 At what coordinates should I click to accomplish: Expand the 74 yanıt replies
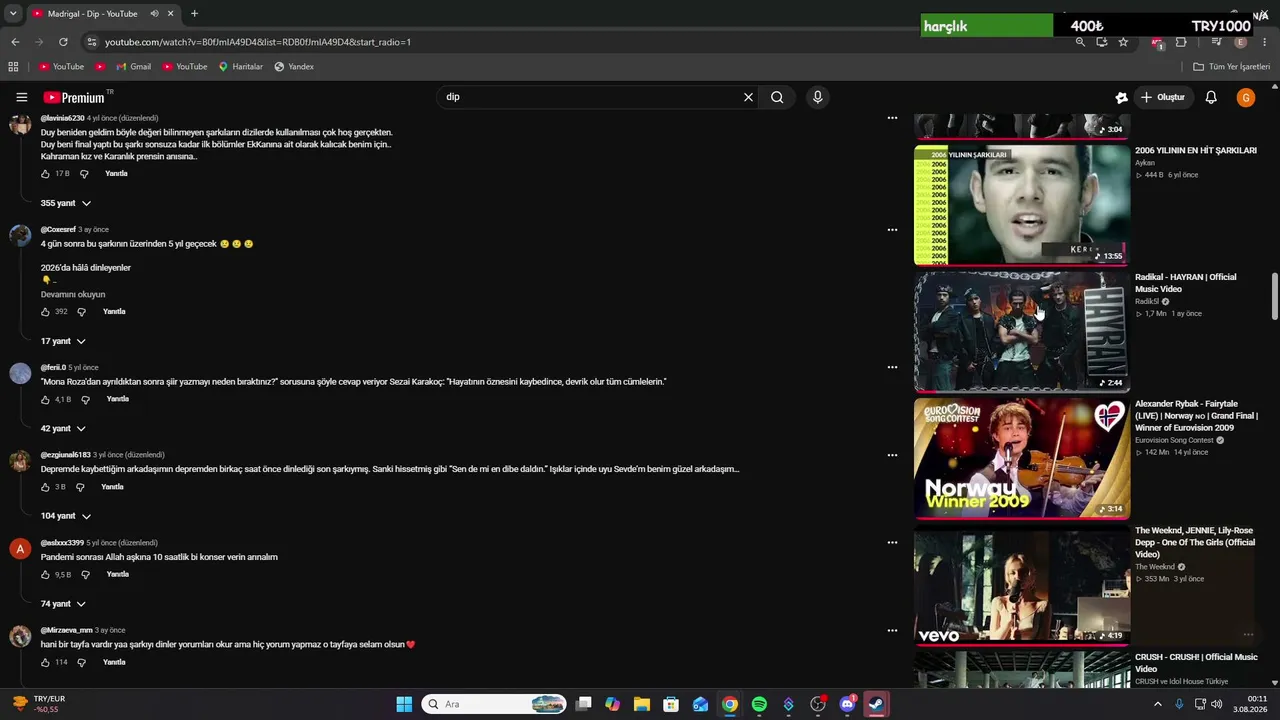(64, 604)
